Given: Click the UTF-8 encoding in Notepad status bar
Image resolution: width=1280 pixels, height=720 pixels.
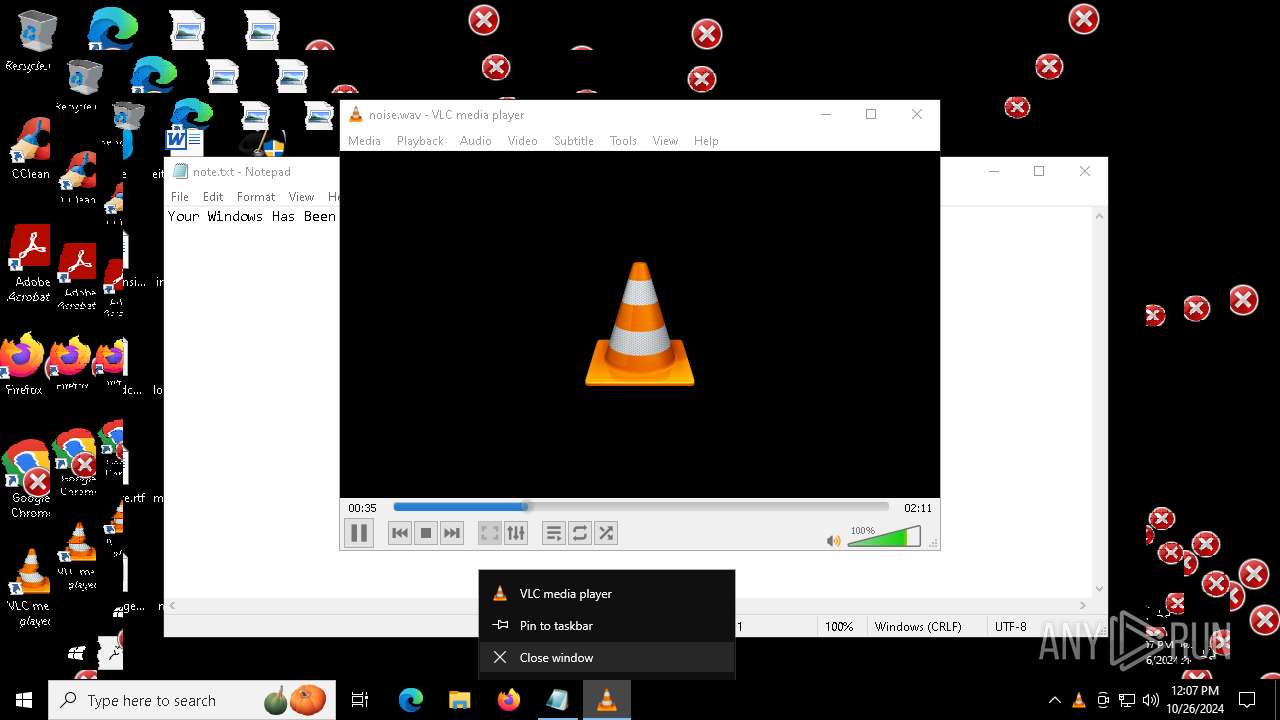Looking at the screenshot, I should (x=1010, y=626).
